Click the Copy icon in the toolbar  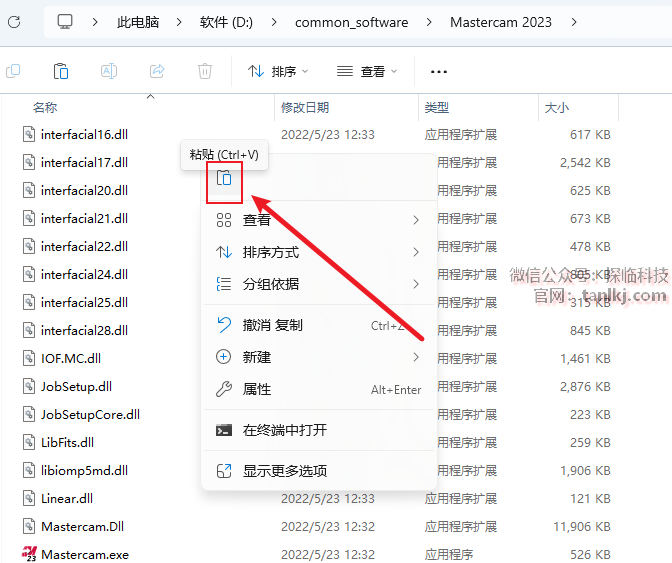pyautogui.click(x=13, y=71)
